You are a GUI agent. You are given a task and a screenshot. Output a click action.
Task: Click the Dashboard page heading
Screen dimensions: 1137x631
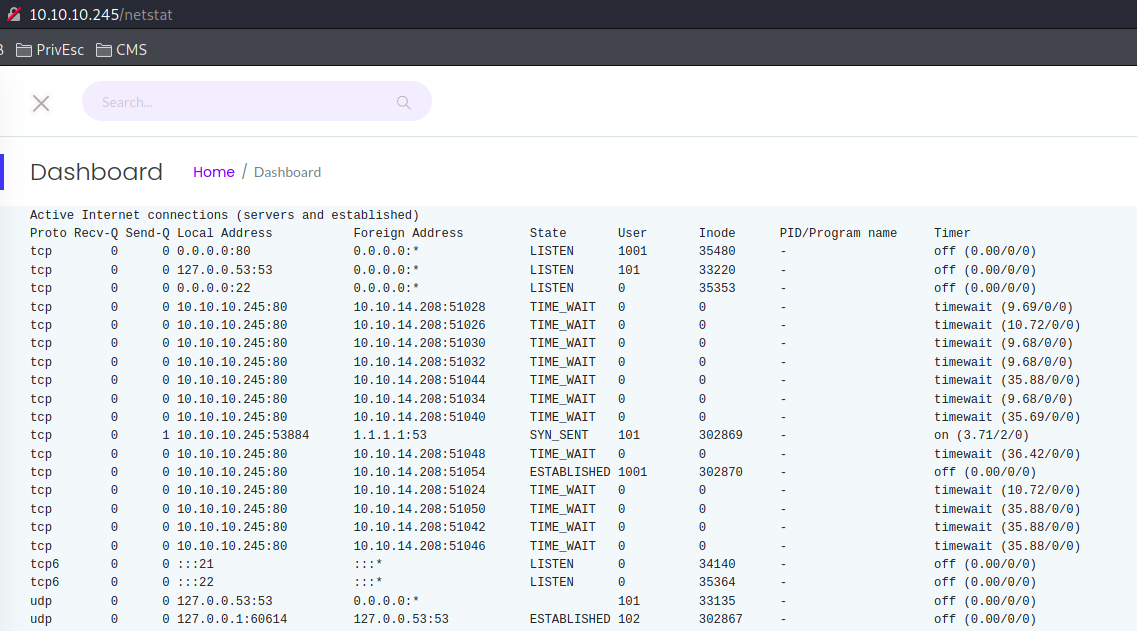tap(96, 172)
